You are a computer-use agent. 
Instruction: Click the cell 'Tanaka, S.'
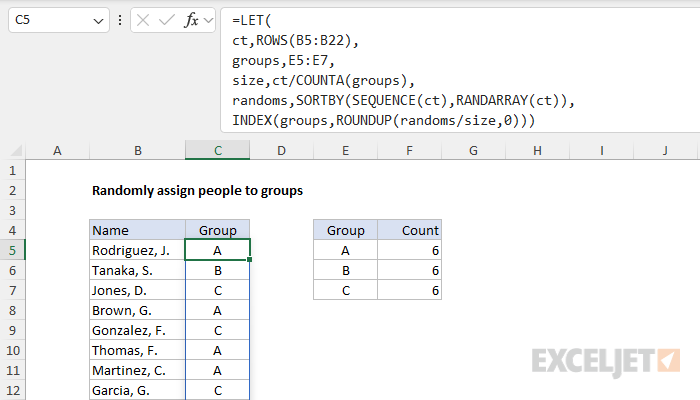pyautogui.click(x=138, y=271)
